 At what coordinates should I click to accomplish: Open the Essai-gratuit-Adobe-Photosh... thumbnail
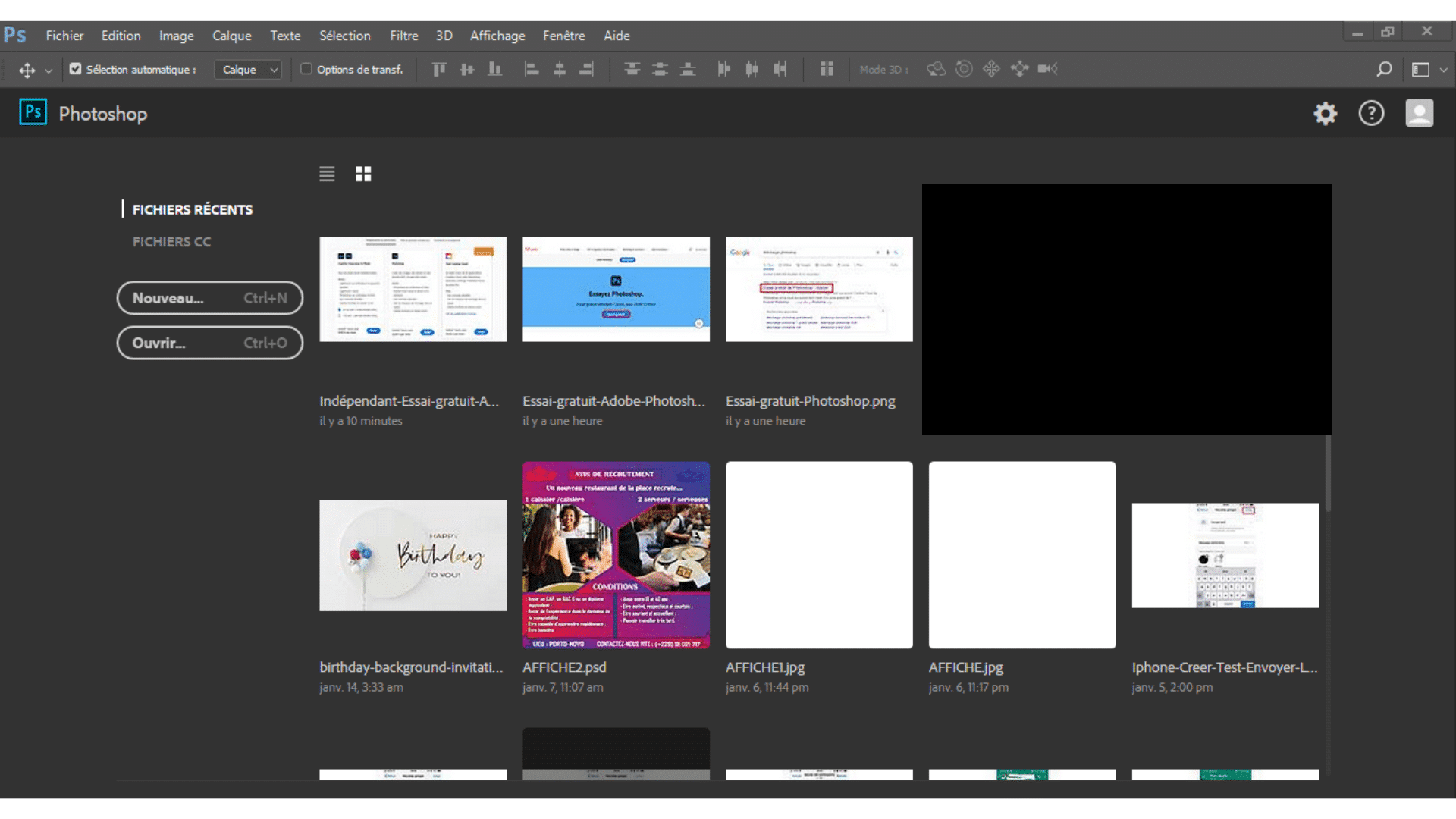pyautogui.click(x=617, y=289)
